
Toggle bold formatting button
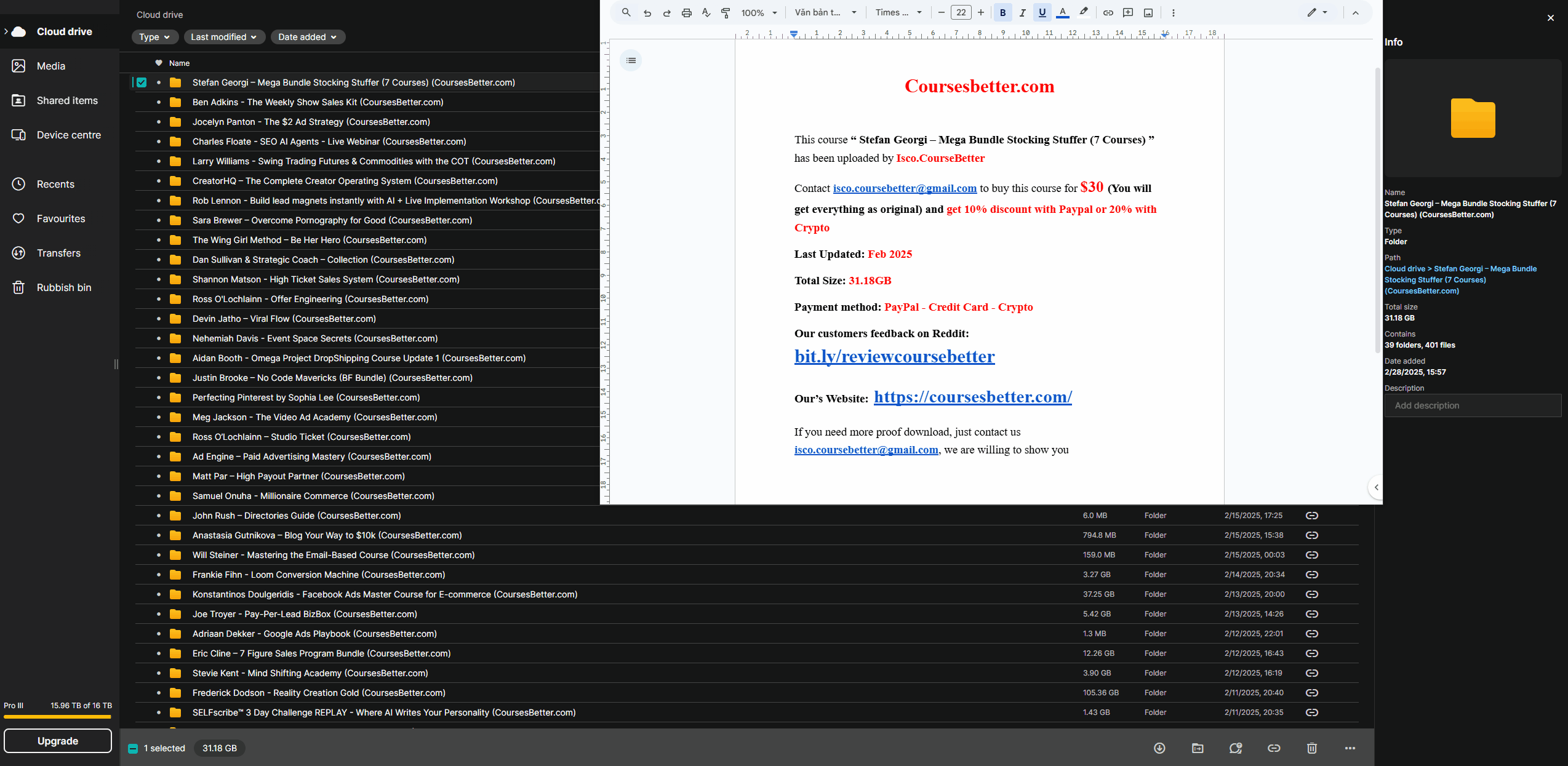pyautogui.click(x=1003, y=13)
